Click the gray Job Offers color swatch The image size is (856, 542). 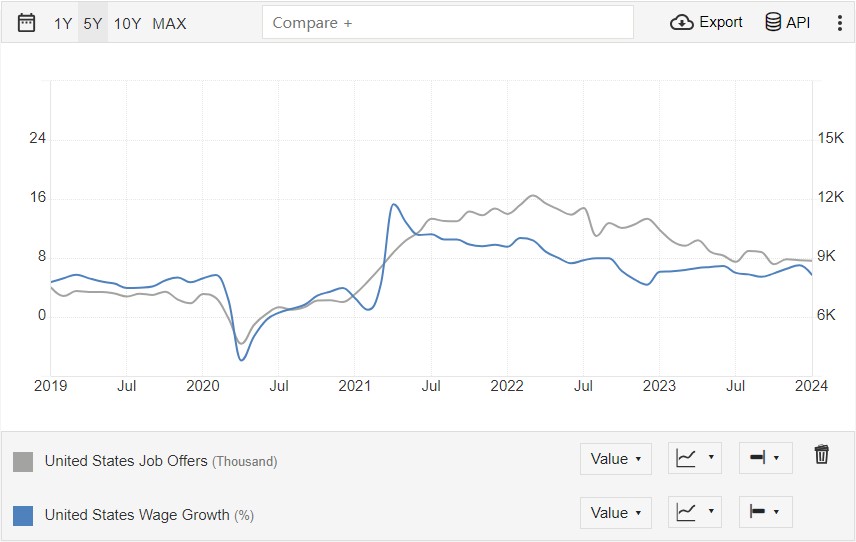[x=23, y=462]
